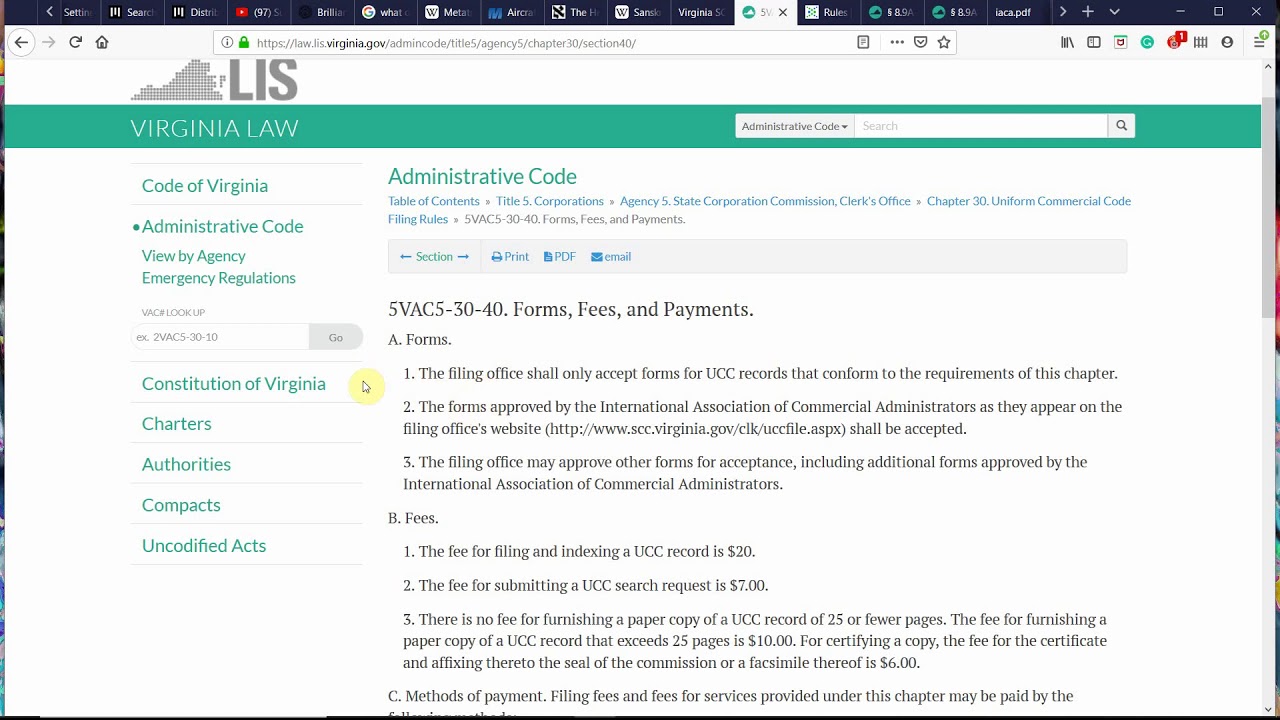Open Code of Virginia
Screen dimensions: 1280x720
[x=205, y=186]
